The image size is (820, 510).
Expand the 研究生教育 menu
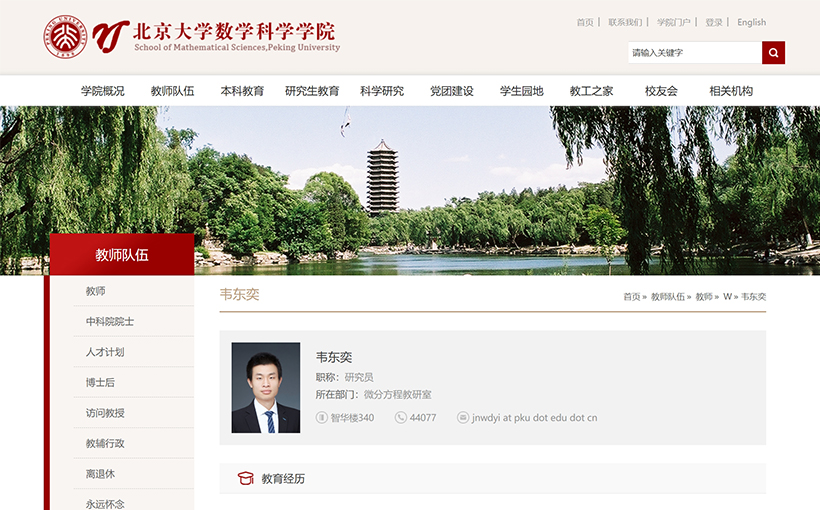[312, 91]
